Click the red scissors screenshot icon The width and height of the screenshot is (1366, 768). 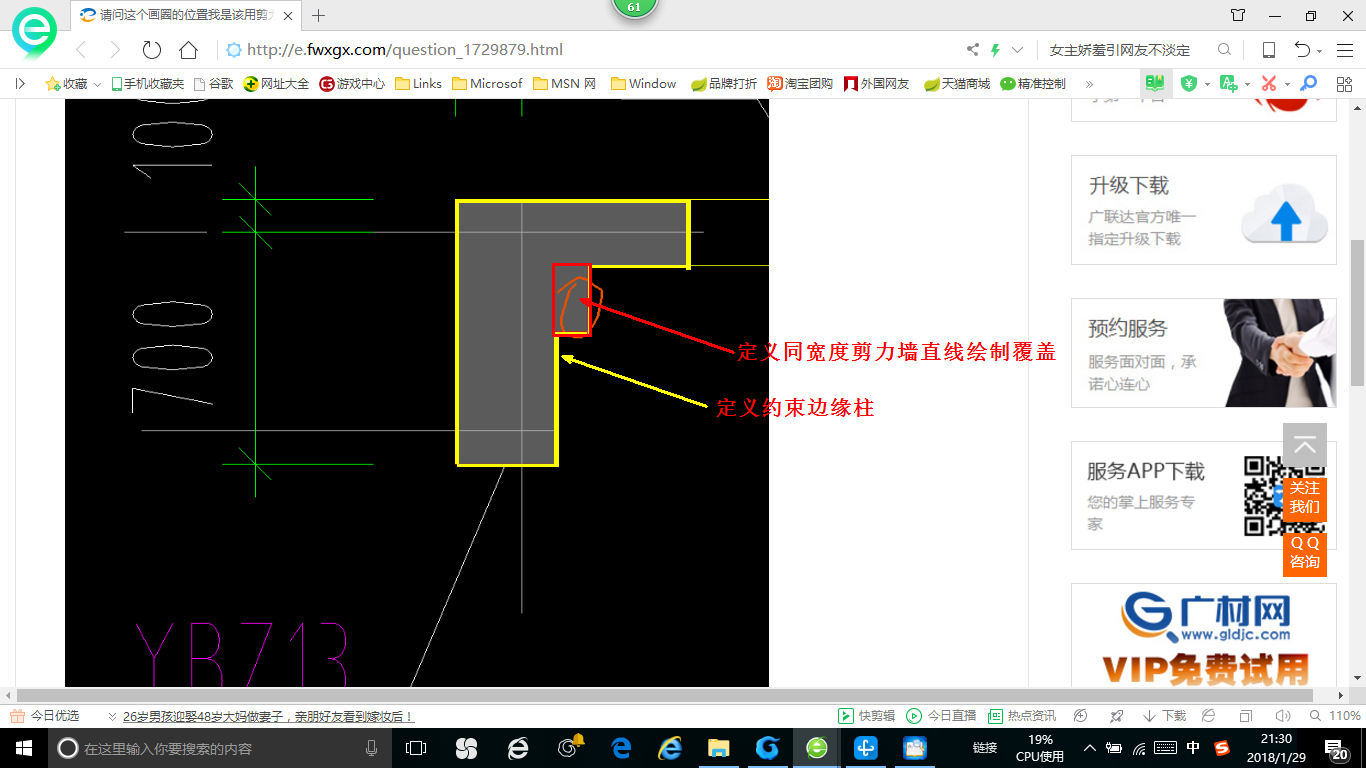(x=1269, y=84)
